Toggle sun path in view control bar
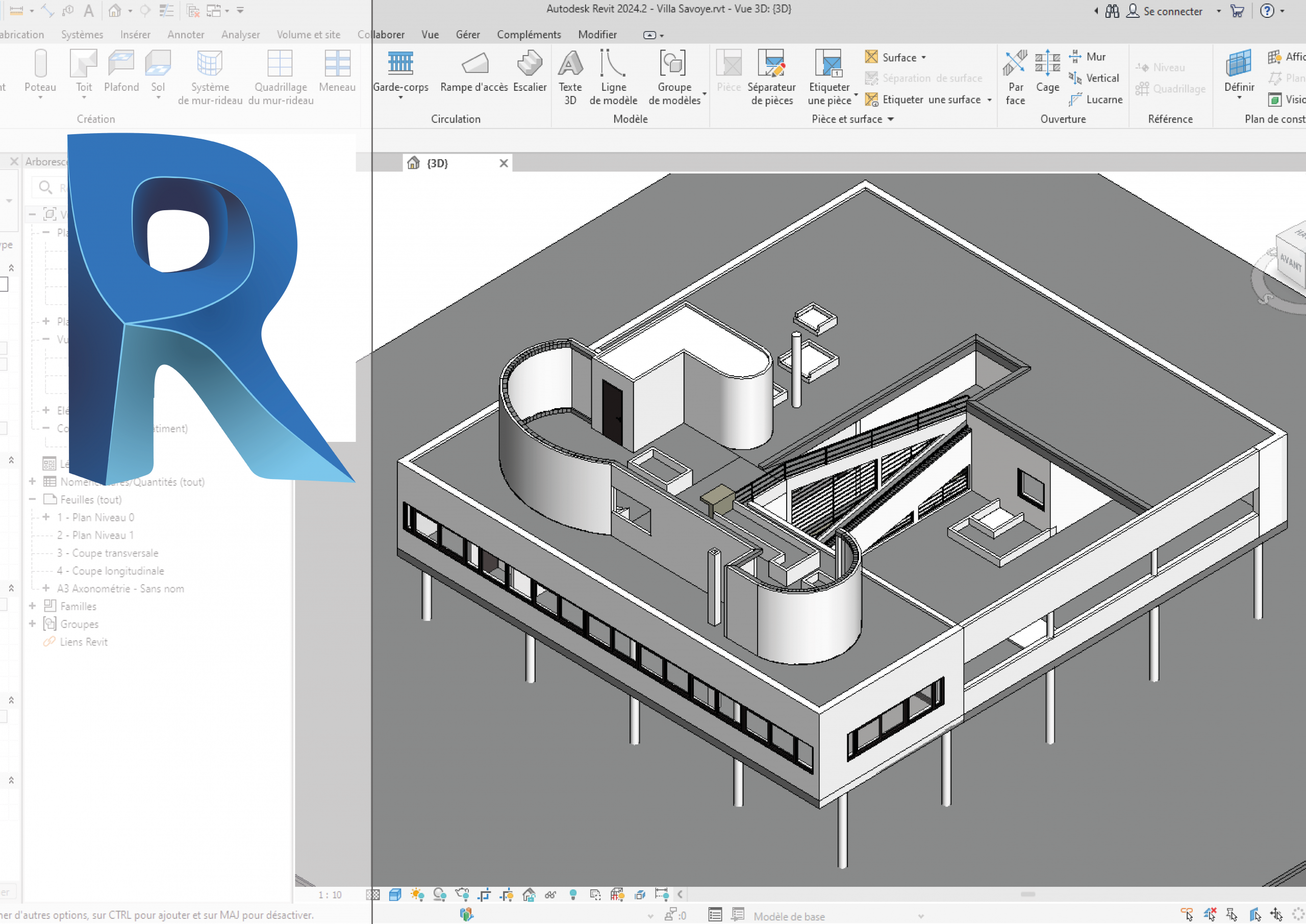 (x=417, y=895)
